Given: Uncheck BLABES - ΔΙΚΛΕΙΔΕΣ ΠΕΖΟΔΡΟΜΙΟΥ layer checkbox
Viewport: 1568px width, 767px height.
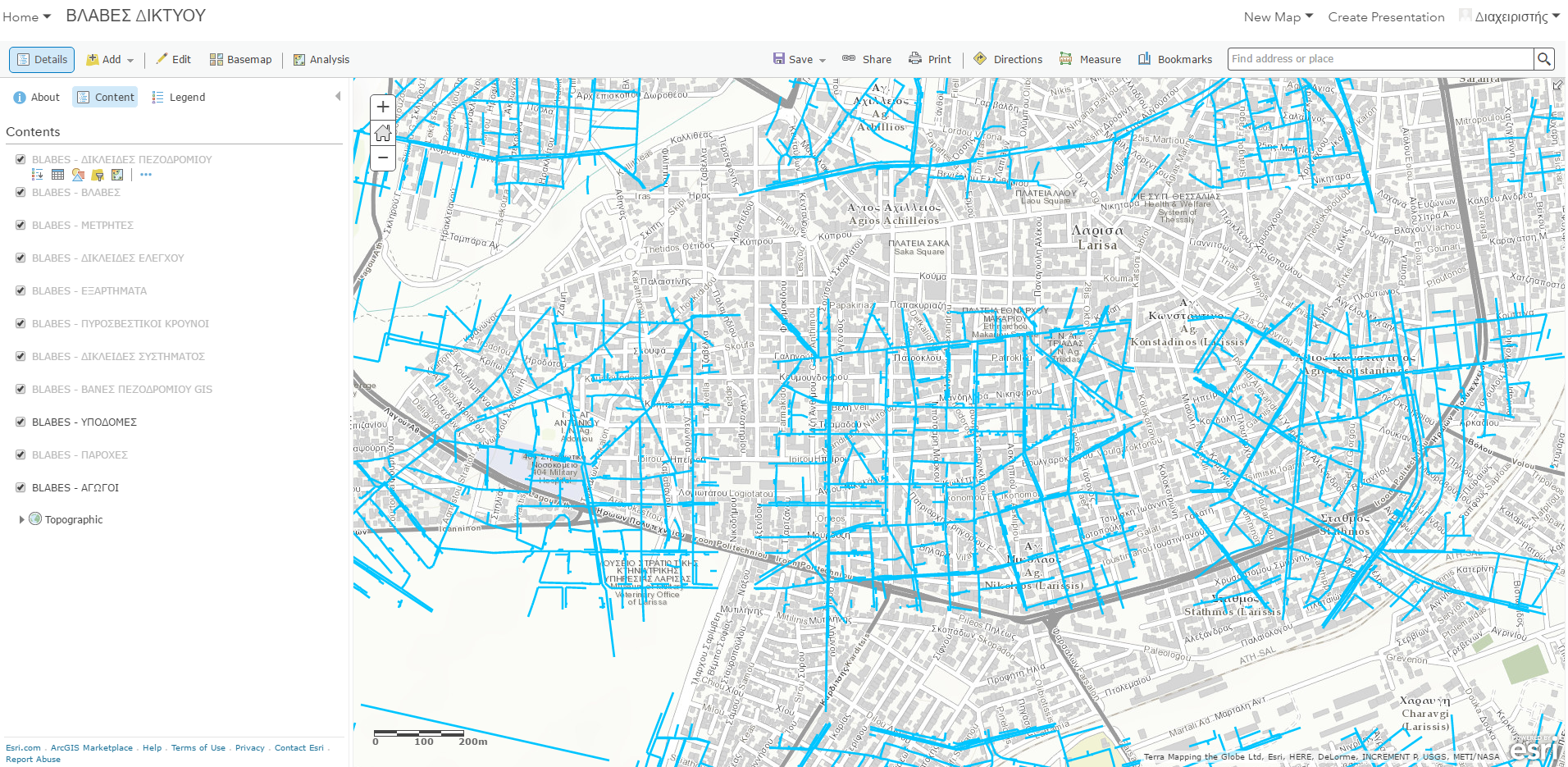Looking at the screenshot, I should coord(21,159).
